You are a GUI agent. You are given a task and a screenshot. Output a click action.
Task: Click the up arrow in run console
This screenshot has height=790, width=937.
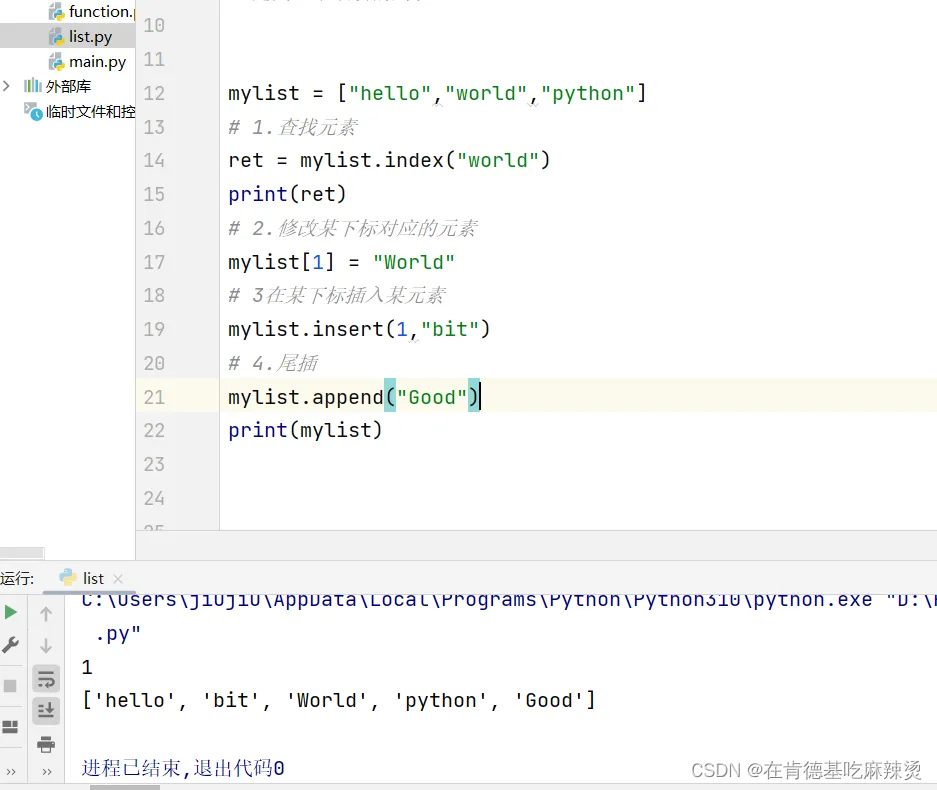[x=46, y=614]
